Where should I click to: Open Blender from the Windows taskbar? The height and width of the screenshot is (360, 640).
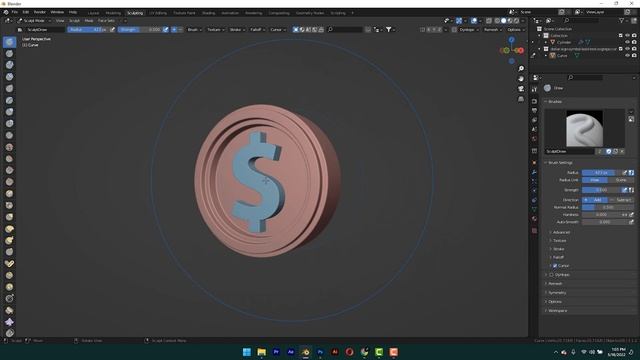coord(305,352)
